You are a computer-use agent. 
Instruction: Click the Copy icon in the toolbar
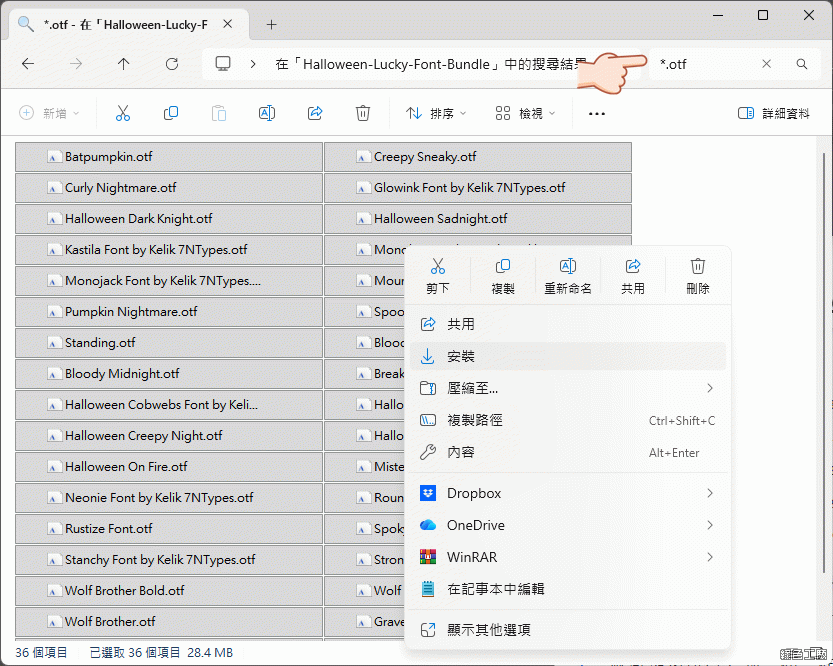[171, 114]
